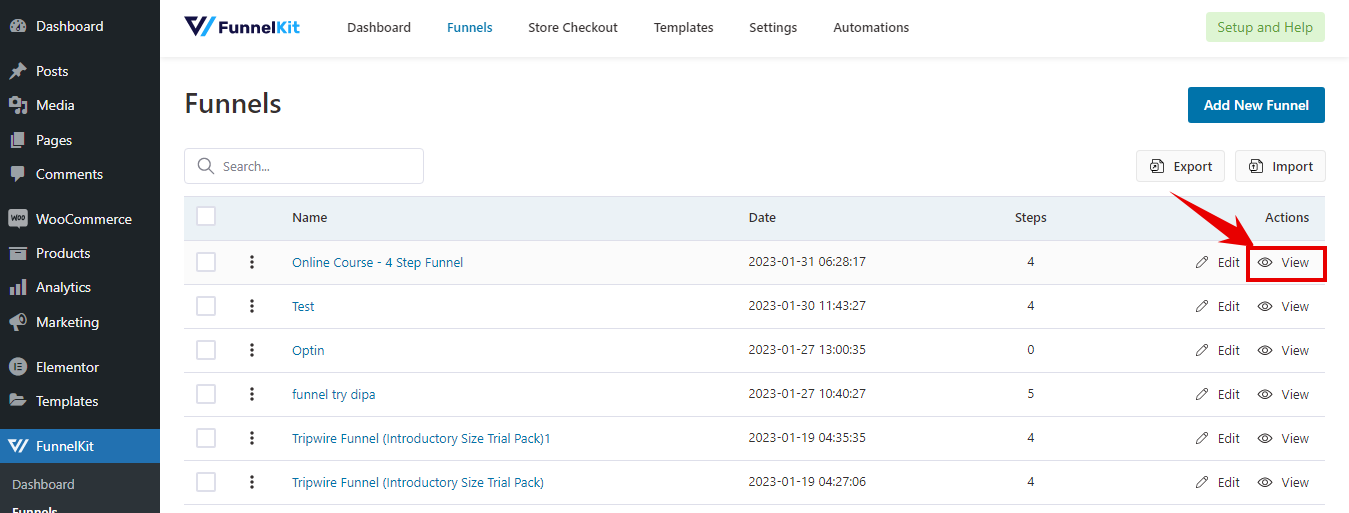
Task: Click Edit for Tripwire Funnel Trial Pack)1
Action: [1217, 438]
